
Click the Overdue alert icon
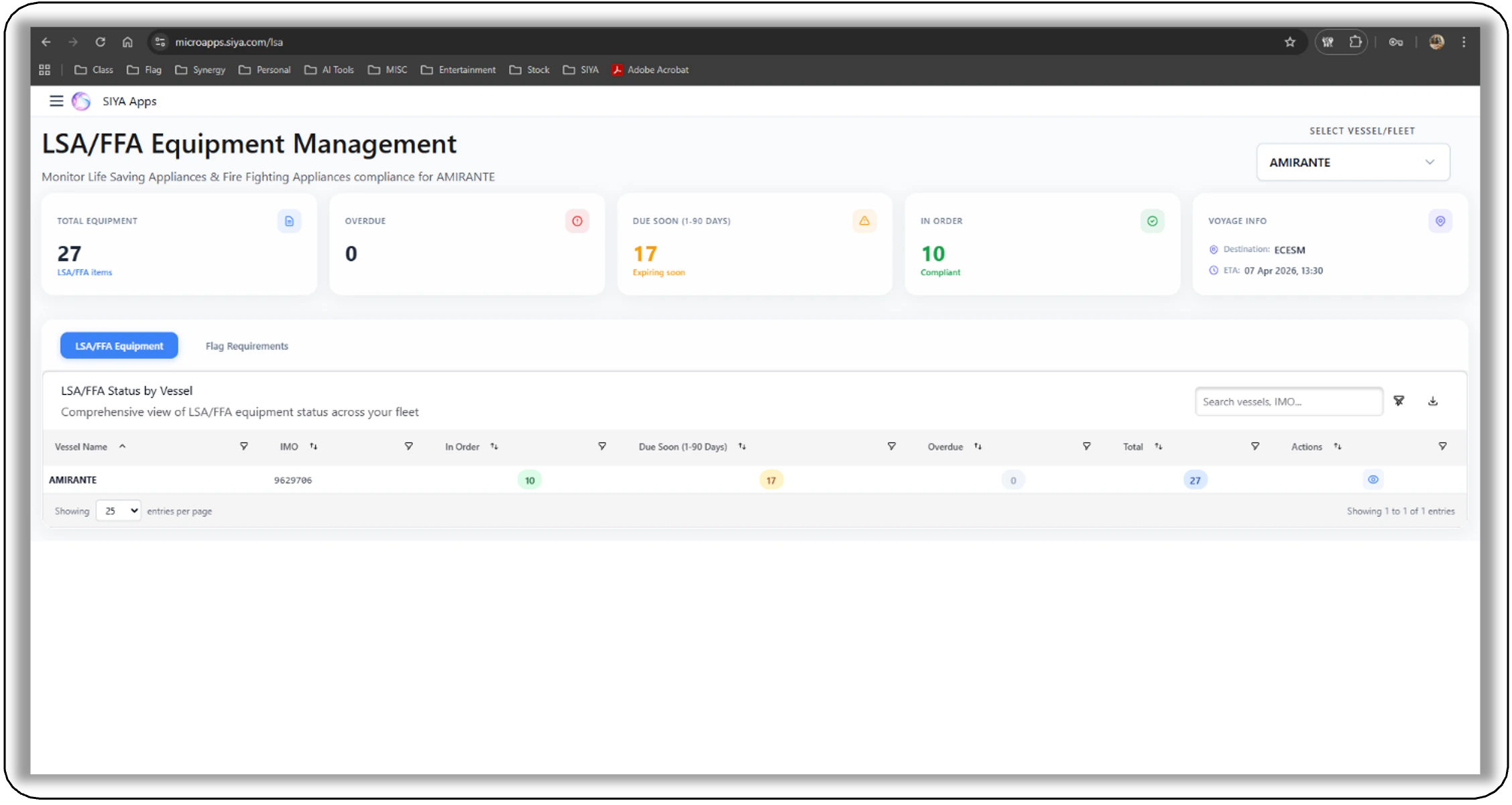click(x=577, y=221)
